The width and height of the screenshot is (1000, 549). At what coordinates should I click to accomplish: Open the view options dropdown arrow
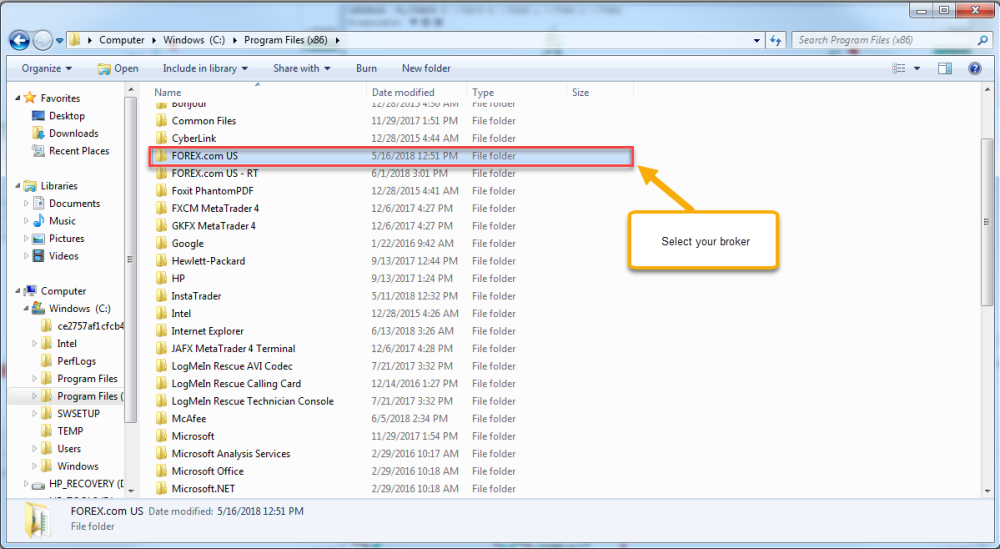(x=917, y=68)
